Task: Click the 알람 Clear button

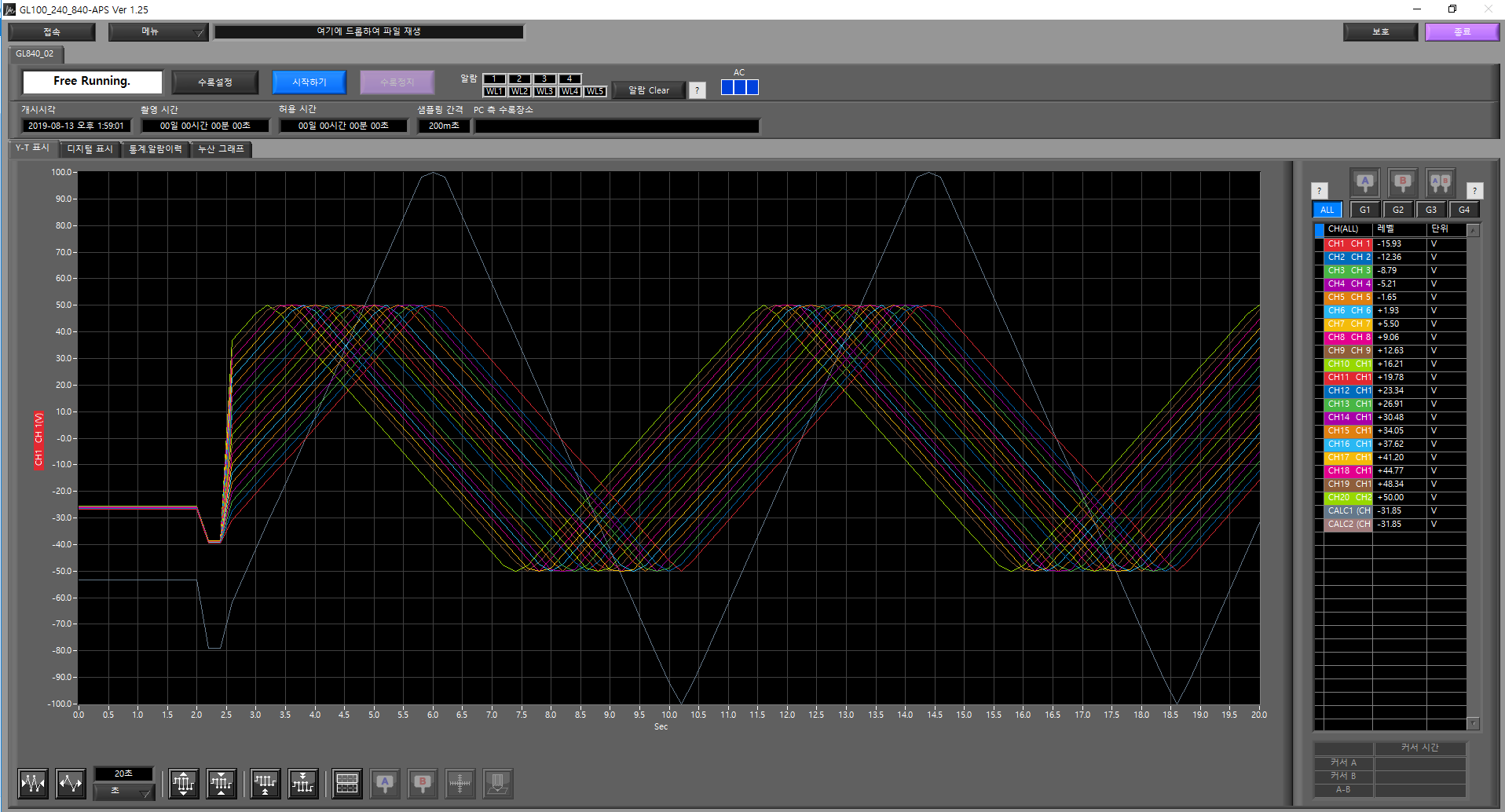Action: click(x=648, y=90)
